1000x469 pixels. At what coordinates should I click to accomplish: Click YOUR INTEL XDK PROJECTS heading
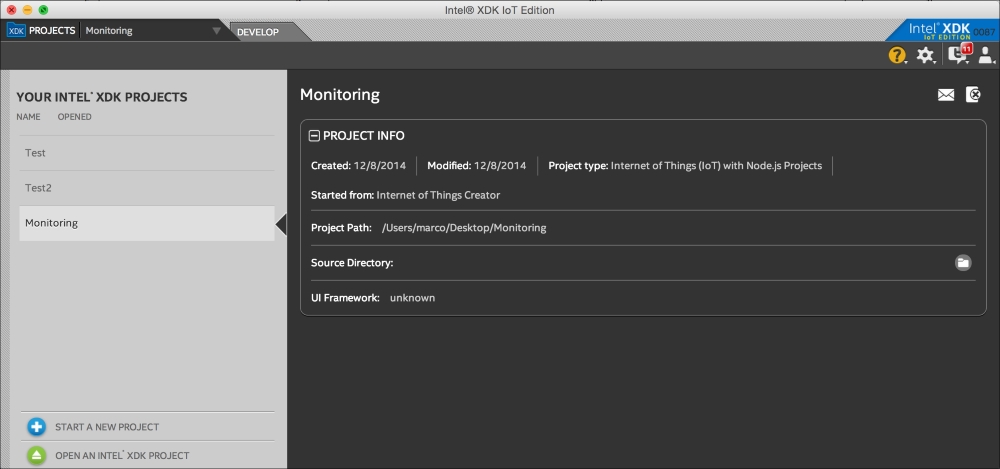[x=101, y=97]
